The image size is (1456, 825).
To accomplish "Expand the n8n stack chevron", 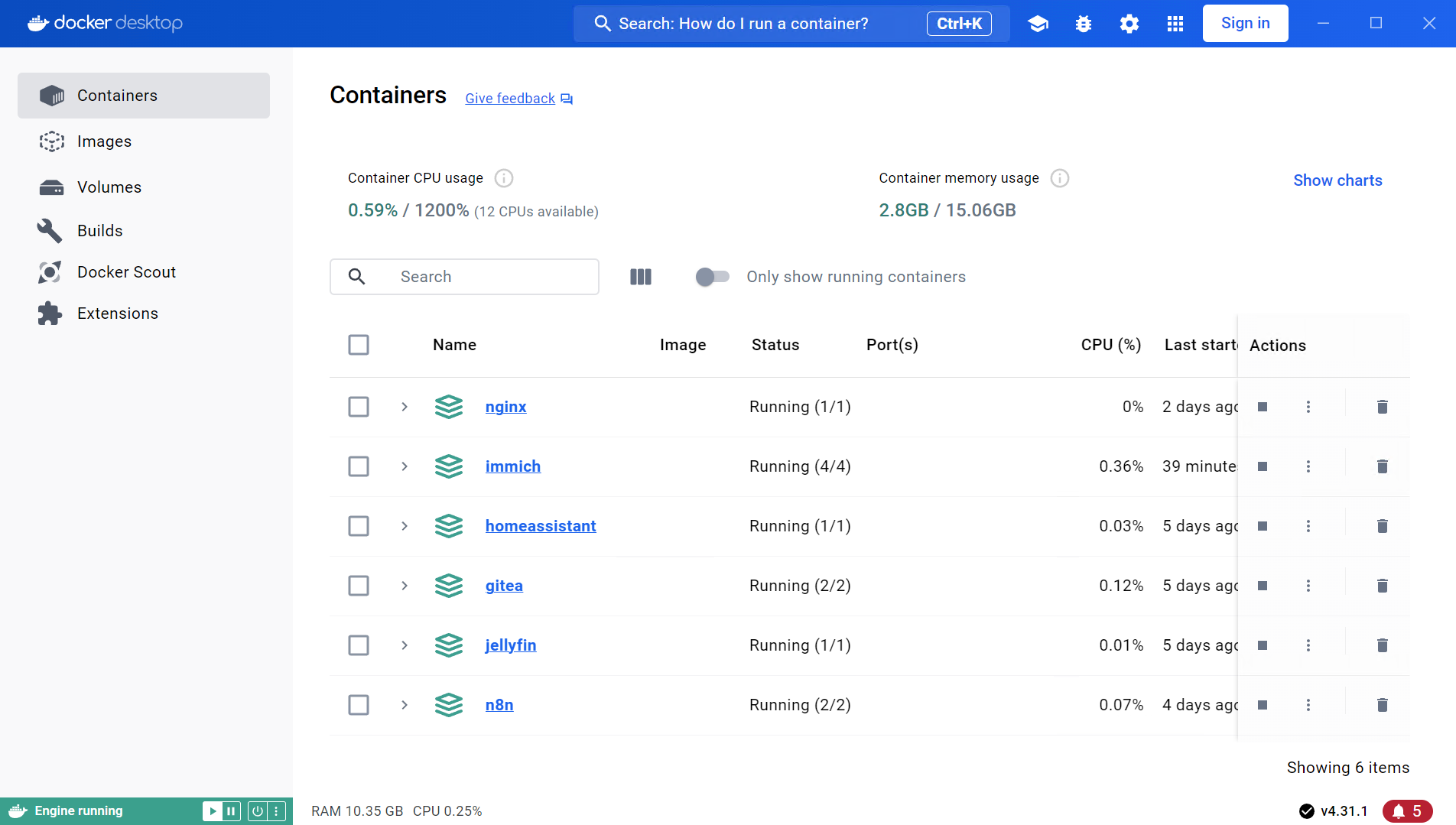I will (x=405, y=705).
